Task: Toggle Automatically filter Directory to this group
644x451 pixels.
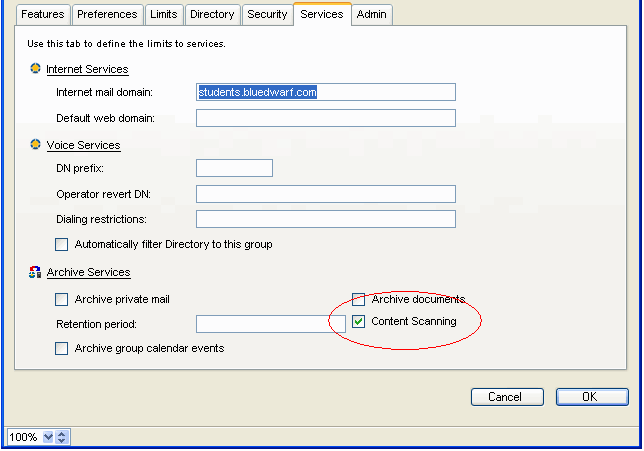Action: pyautogui.click(x=62, y=244)
